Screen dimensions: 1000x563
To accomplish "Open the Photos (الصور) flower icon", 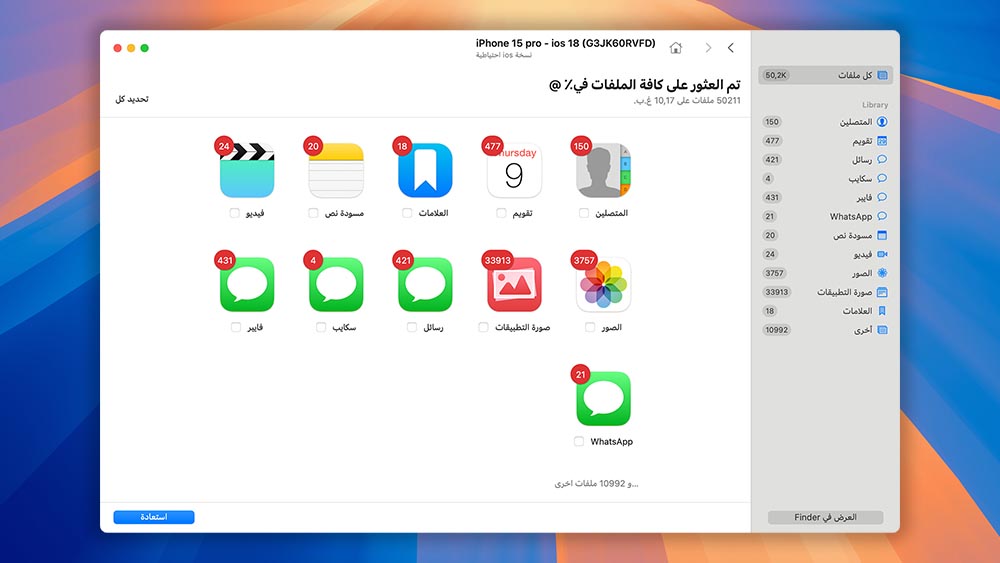I will (x=603, y=284).
